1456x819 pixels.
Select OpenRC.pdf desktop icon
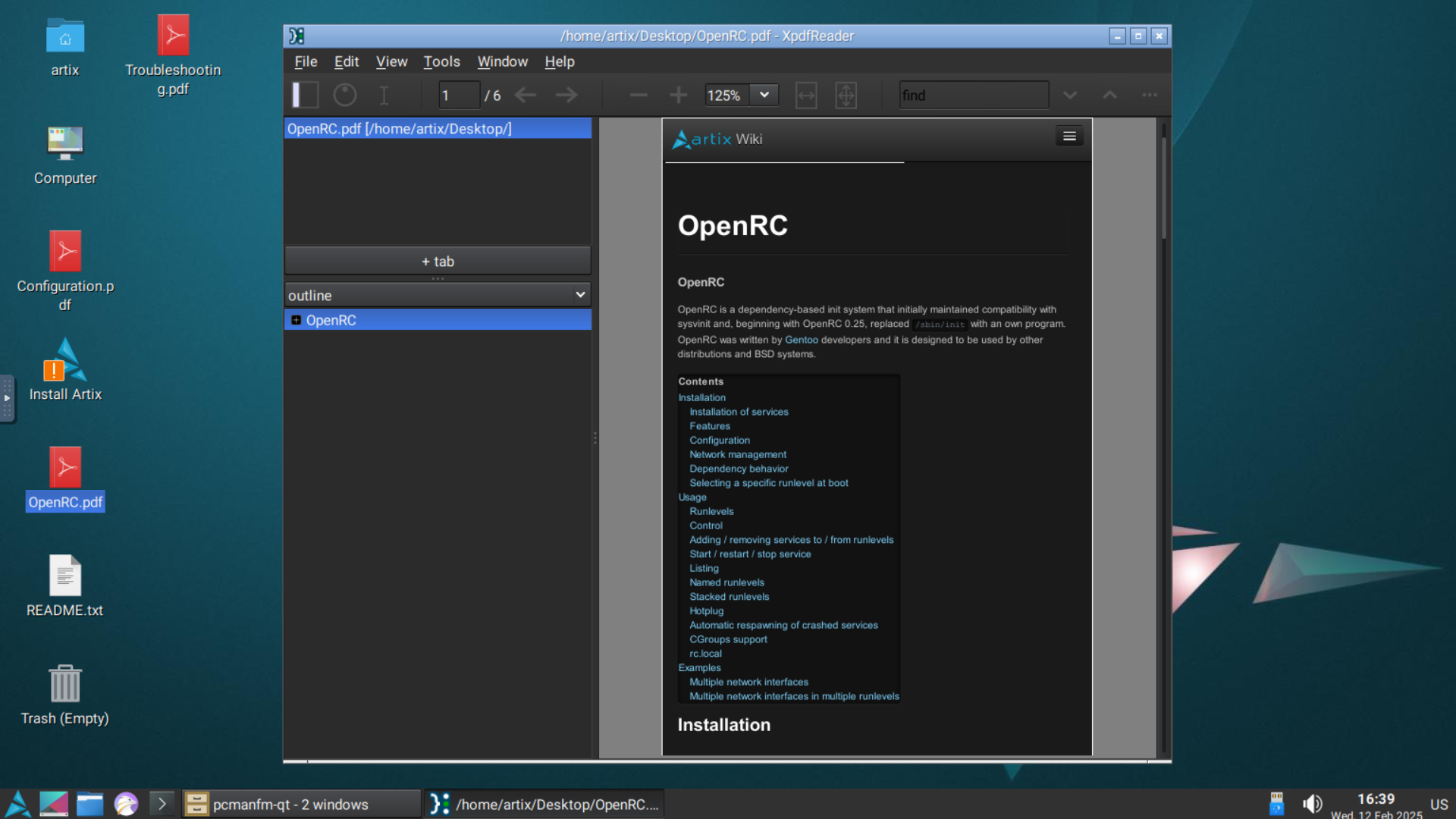65,479
